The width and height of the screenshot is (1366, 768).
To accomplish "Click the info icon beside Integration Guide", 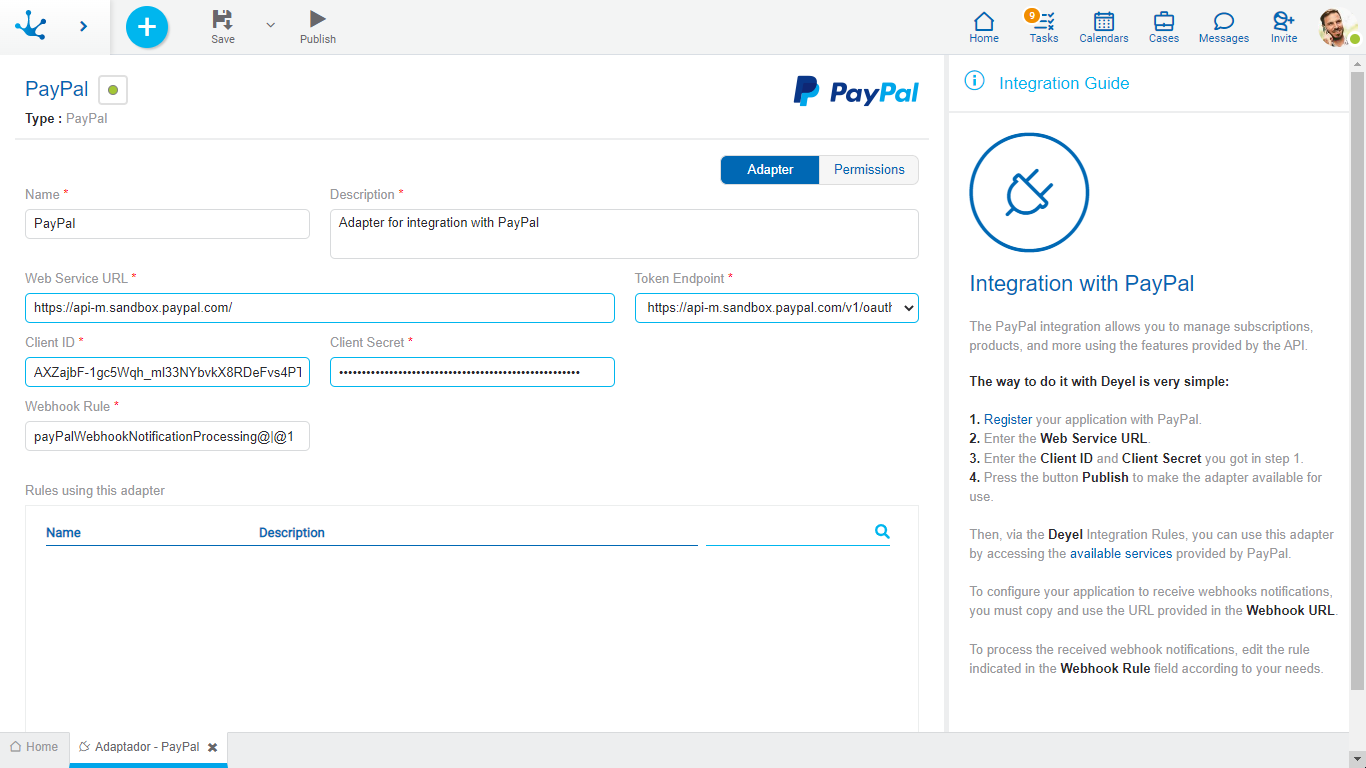I will (x=974, y=81).
